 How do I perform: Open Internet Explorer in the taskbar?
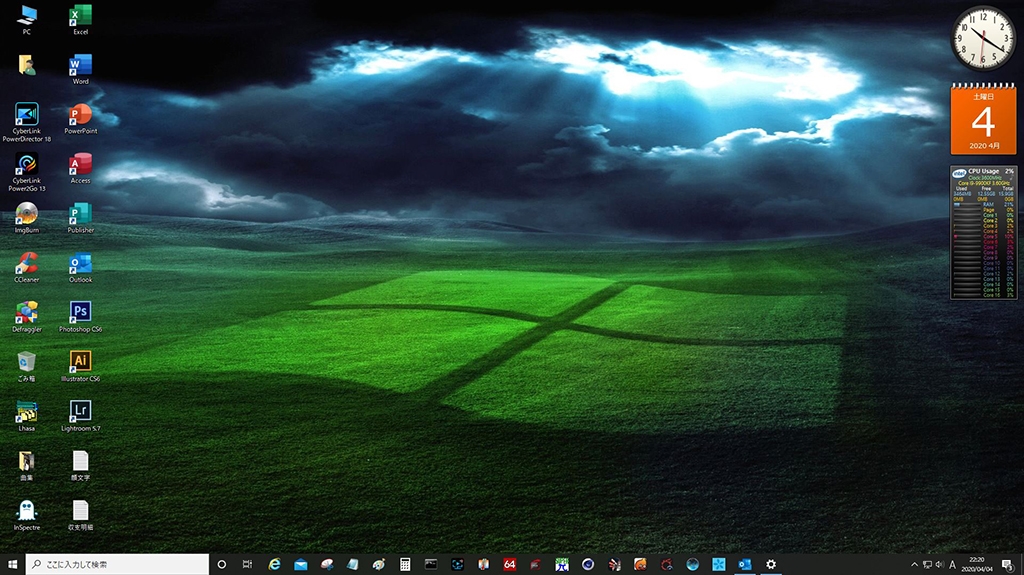pyautogui.click(x=274, y=564)
